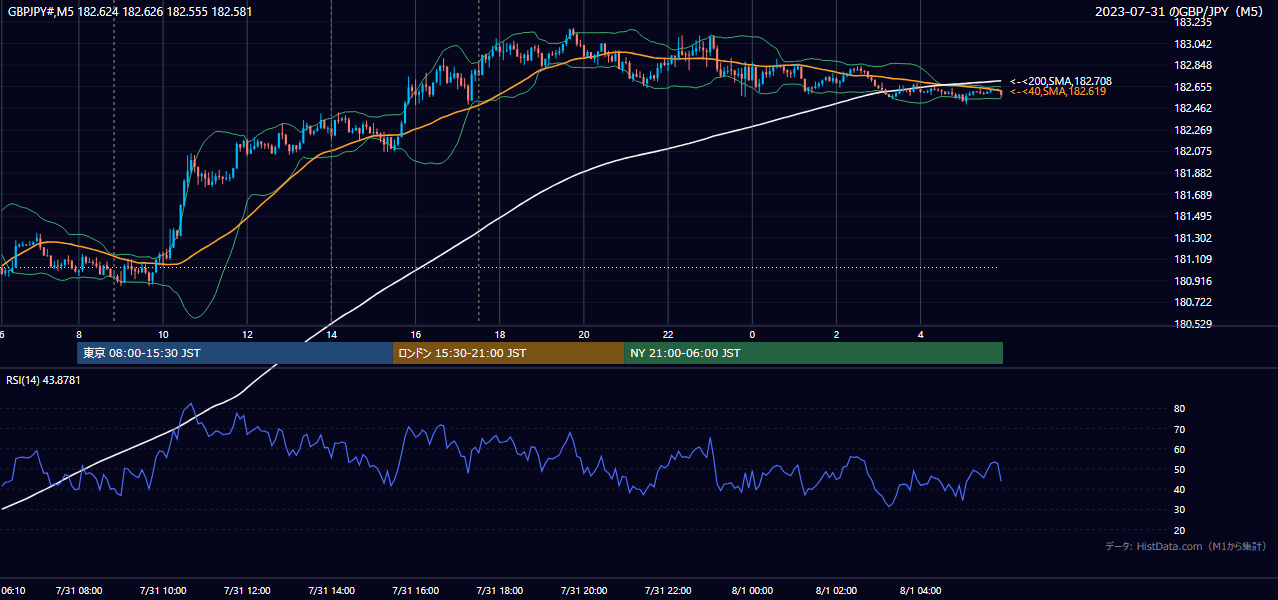Image resolution: width=1278 pixels, height=600 pixels.
Task: Click the 200 SMA label showing 182.708
Action: 1061,81
